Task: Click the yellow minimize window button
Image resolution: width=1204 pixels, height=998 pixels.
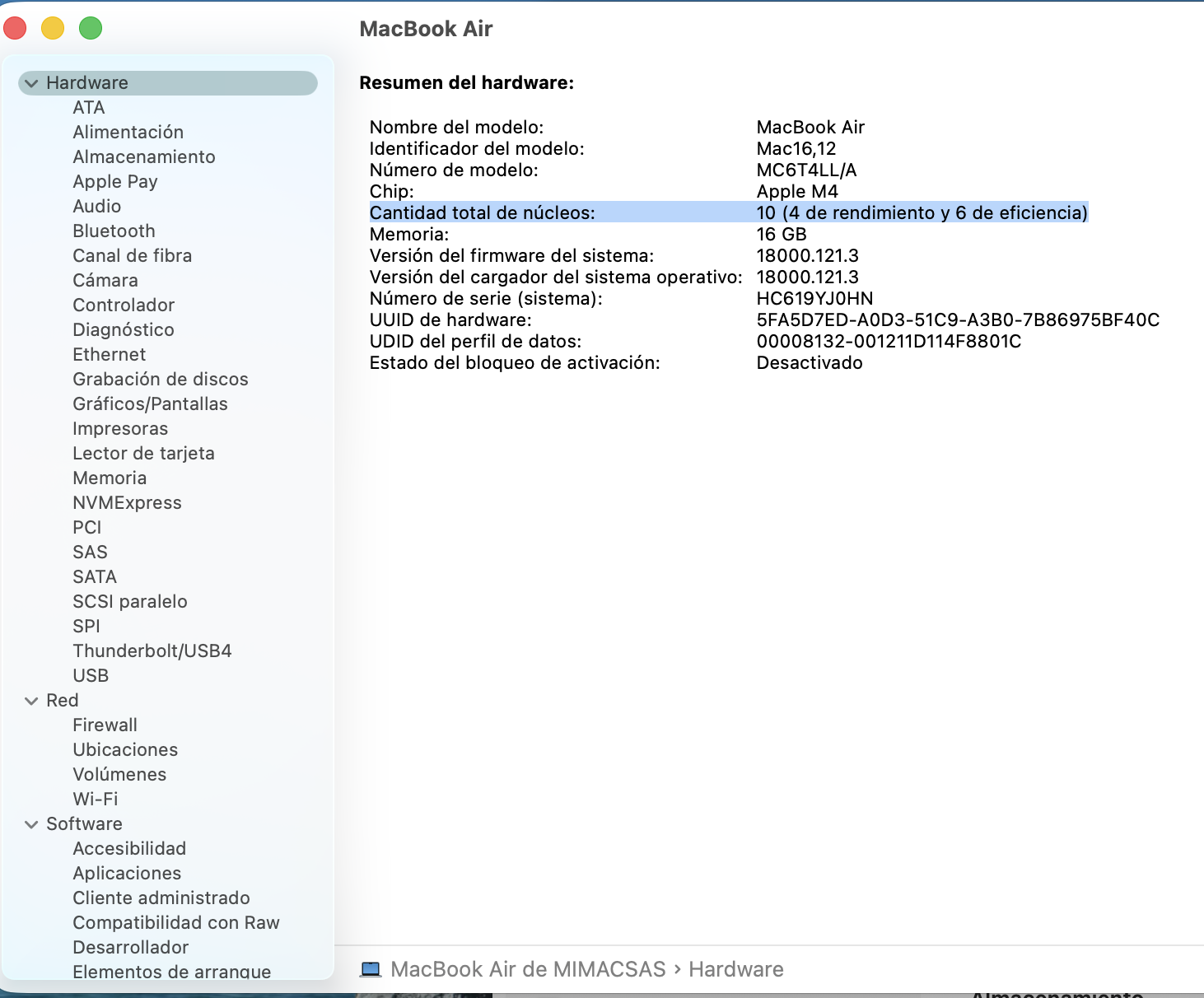Action: click(53, 28)
